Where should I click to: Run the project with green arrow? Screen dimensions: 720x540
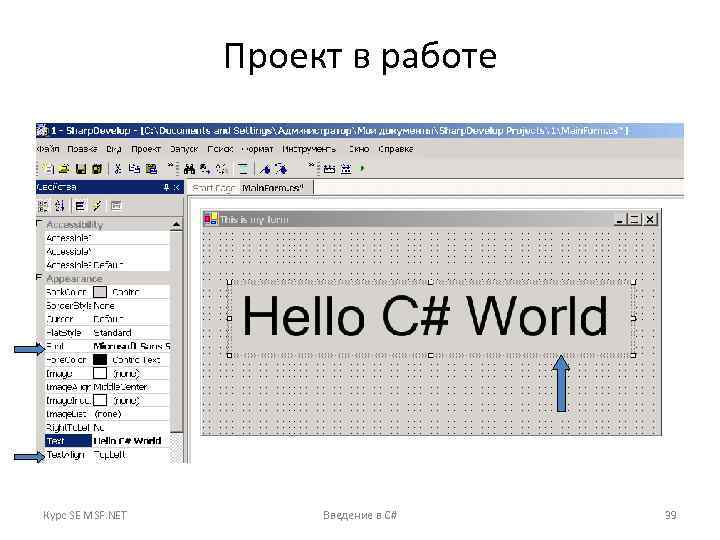point(362,169)
